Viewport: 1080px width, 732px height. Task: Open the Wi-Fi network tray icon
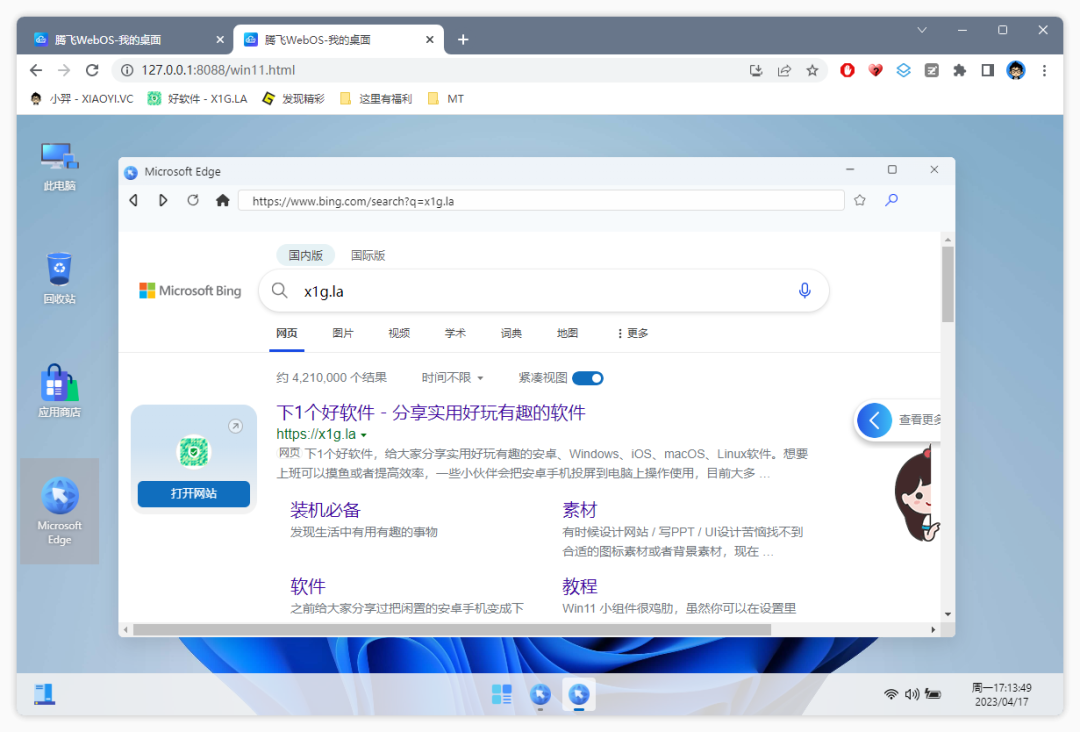tap(891, 694)
